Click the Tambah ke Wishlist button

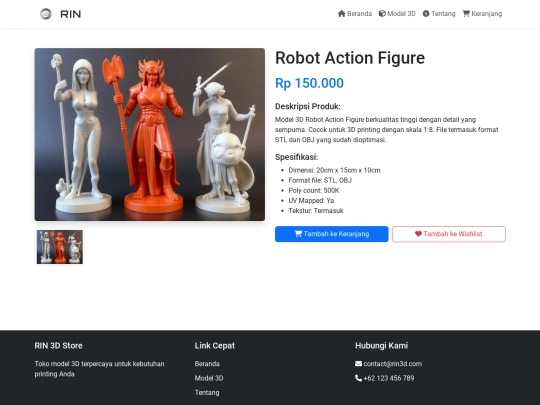point(449,234)
